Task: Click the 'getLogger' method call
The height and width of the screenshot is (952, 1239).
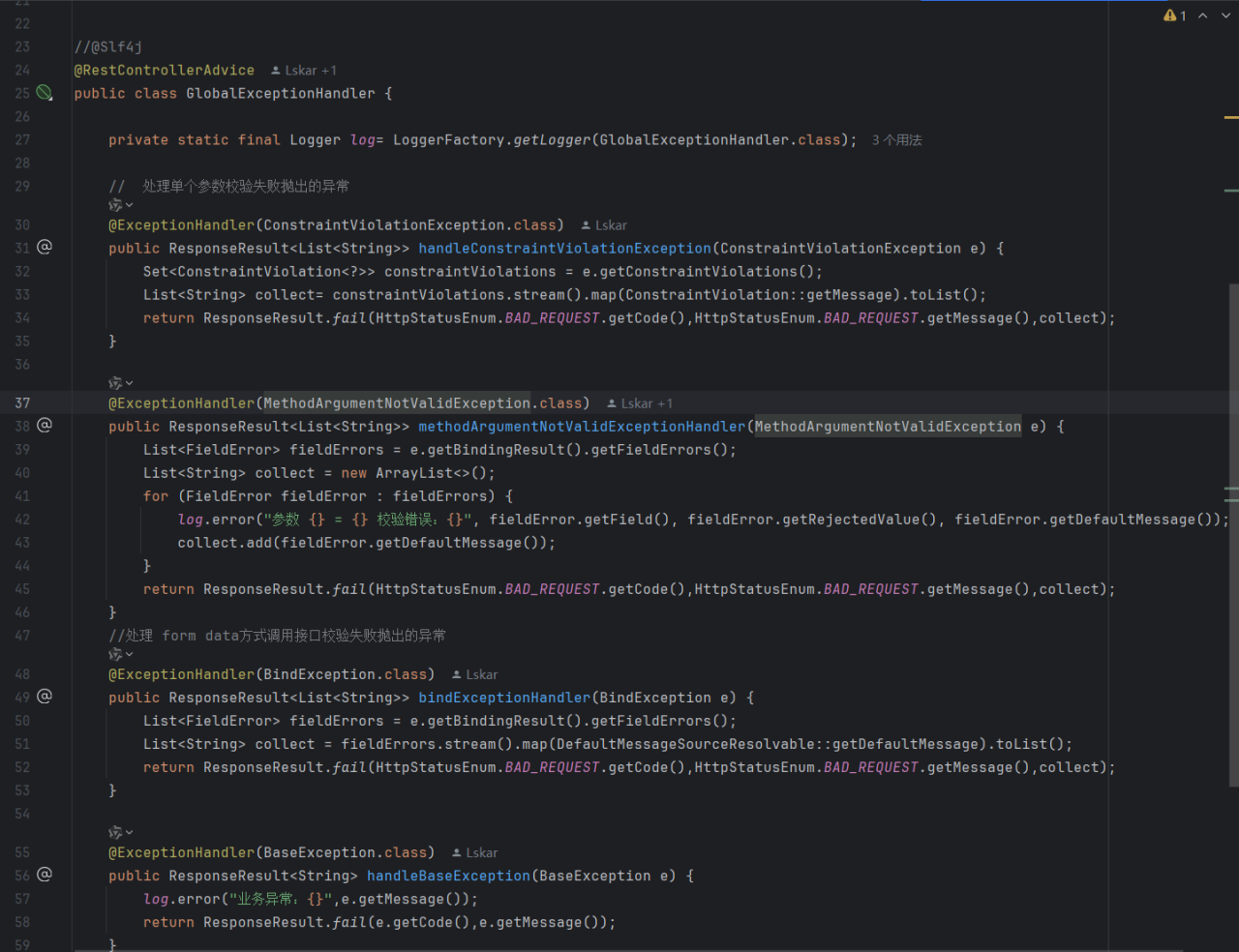Action: coord(552,140)
